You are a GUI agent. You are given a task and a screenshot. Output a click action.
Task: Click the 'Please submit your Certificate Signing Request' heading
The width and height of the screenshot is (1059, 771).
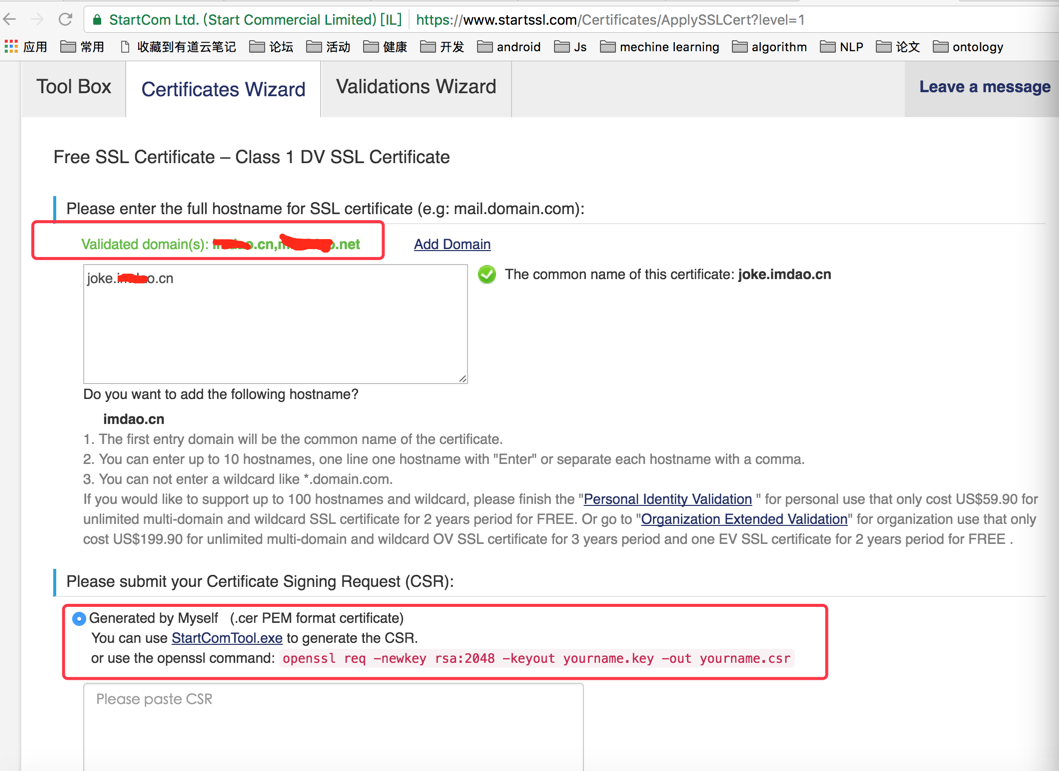click(x=260, y=581)
